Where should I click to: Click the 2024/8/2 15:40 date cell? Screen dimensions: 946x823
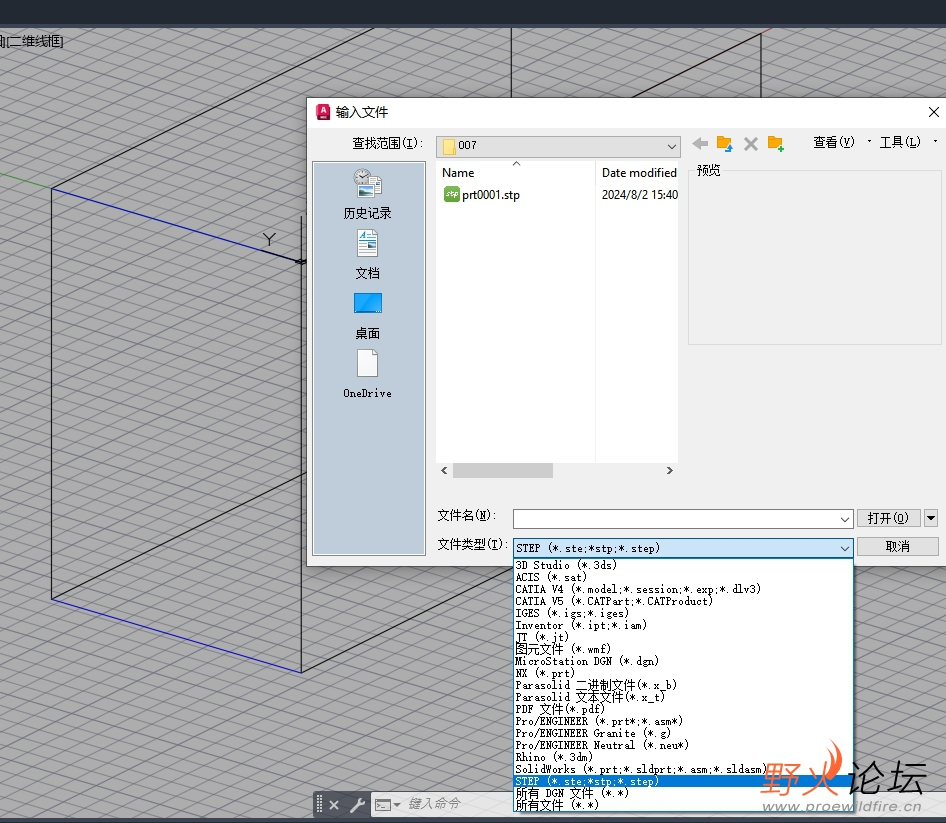(640, 194)
